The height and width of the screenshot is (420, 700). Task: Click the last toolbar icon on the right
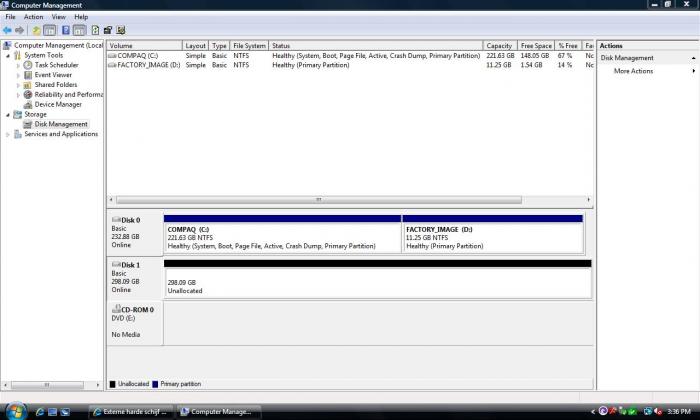[121, 30]
